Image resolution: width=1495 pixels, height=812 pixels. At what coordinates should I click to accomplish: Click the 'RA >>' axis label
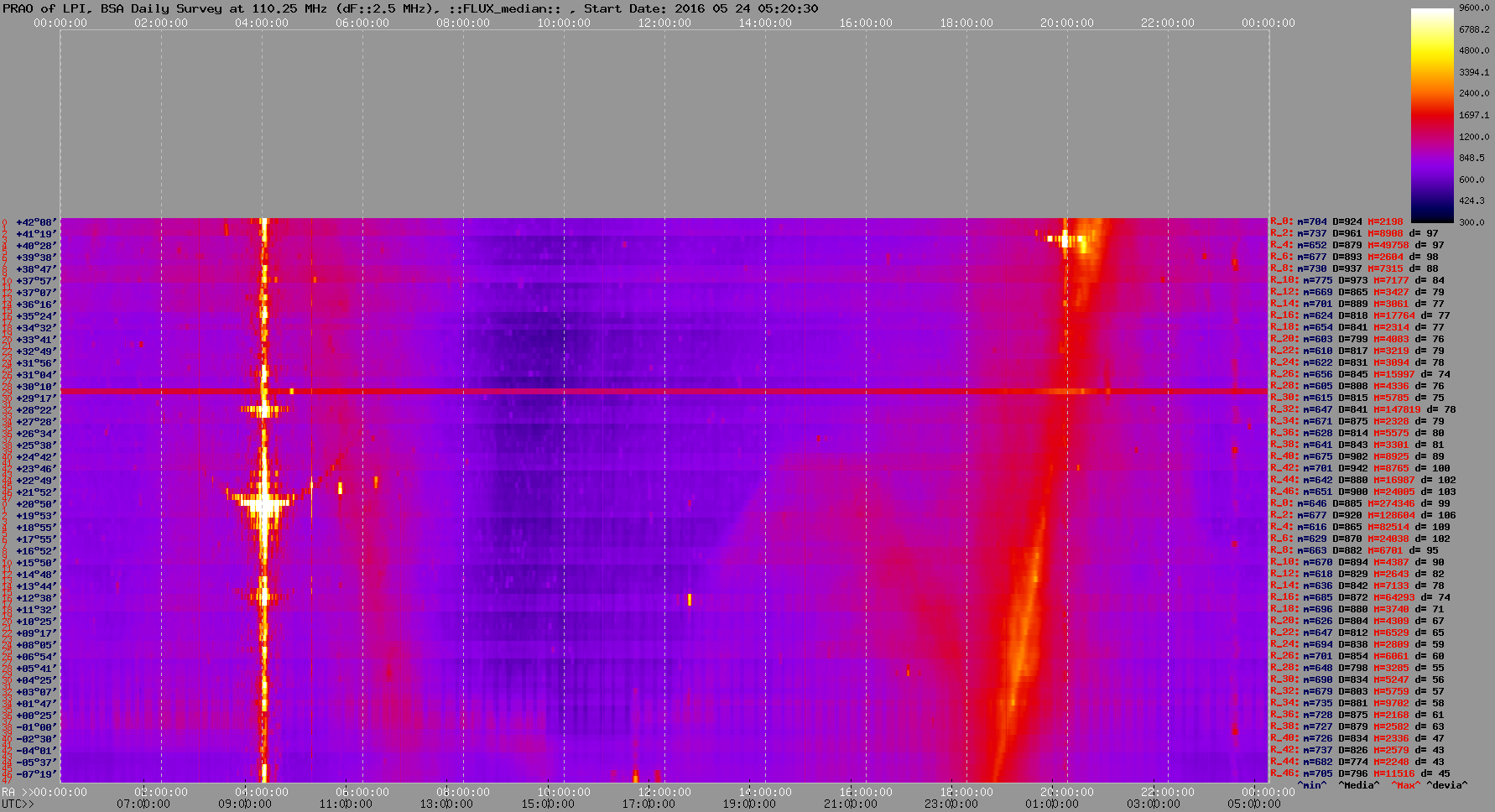point(16,792)
